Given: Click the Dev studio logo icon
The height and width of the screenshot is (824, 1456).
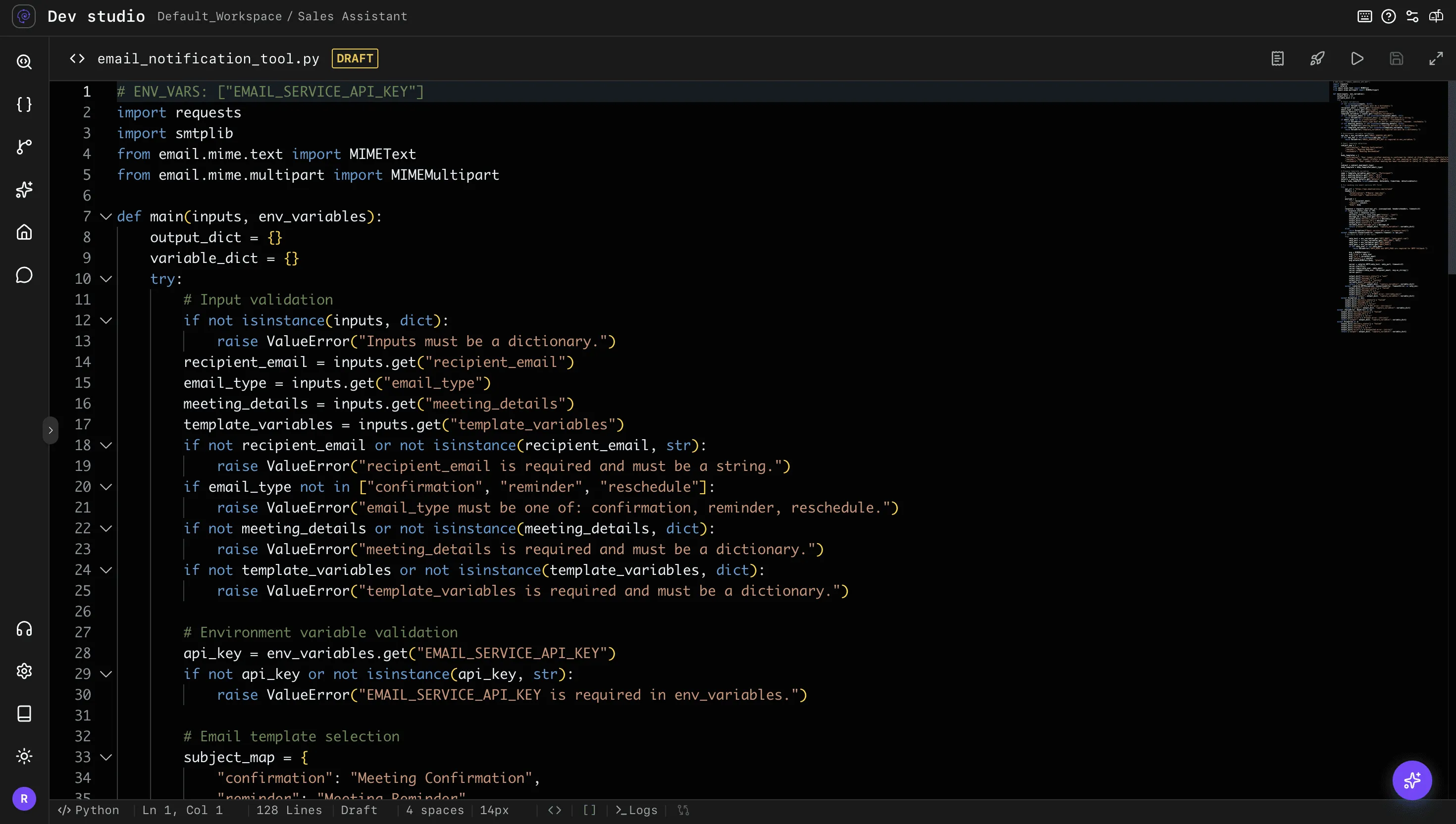Looking at the screenshot, I should (x=24, y=16).
